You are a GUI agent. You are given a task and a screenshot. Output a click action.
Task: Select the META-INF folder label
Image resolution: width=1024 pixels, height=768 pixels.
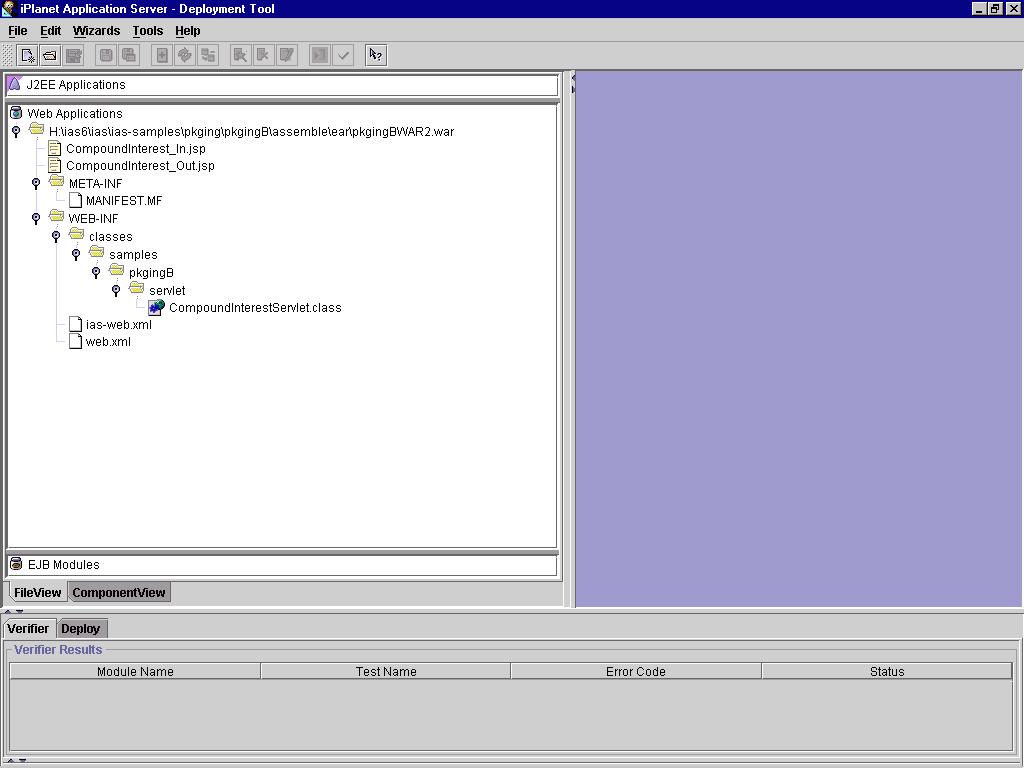click(x=95, y=184)
